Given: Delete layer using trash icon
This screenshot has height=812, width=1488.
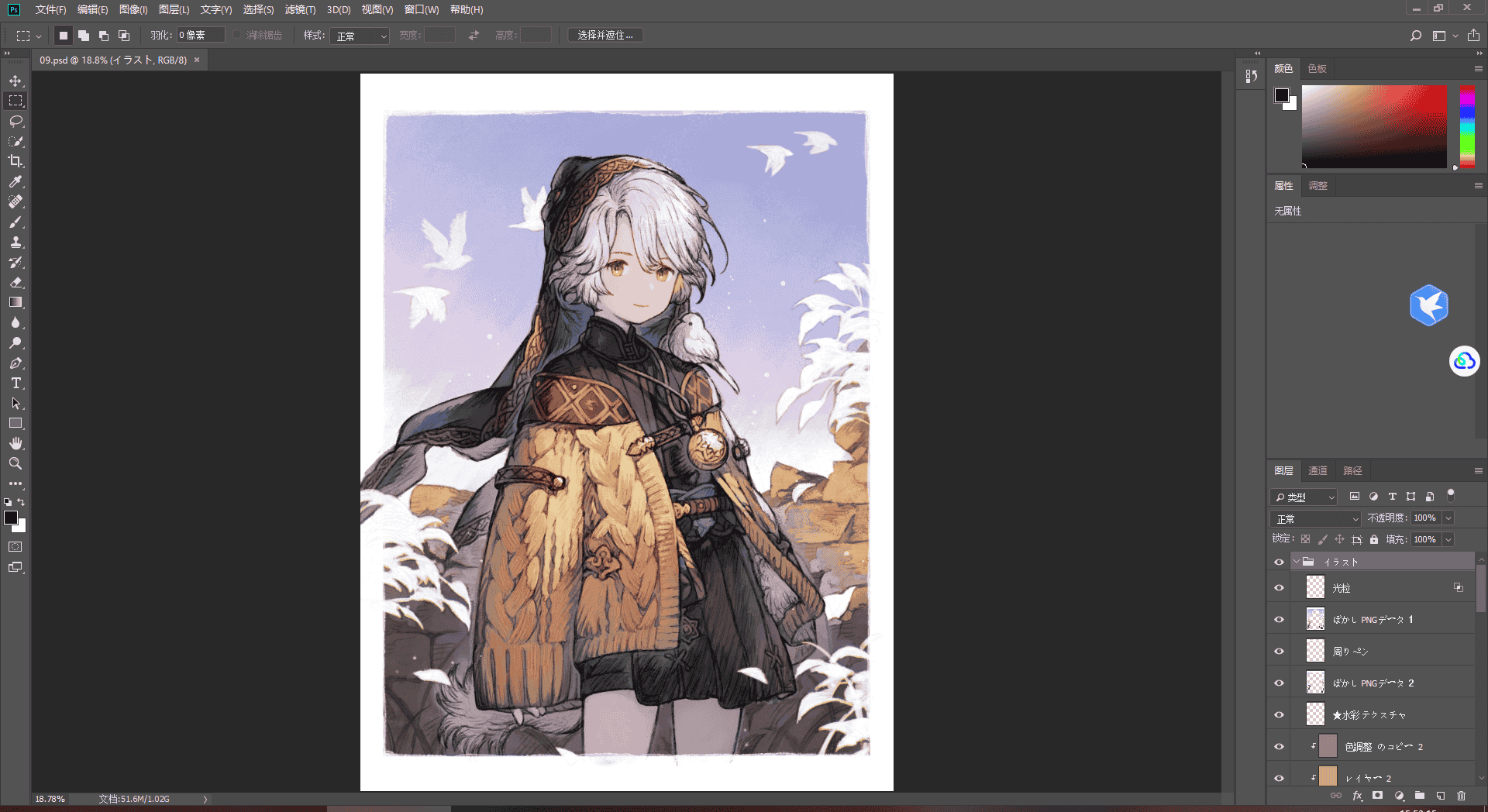Looking at the screenshot, I should coord(1461,796).
